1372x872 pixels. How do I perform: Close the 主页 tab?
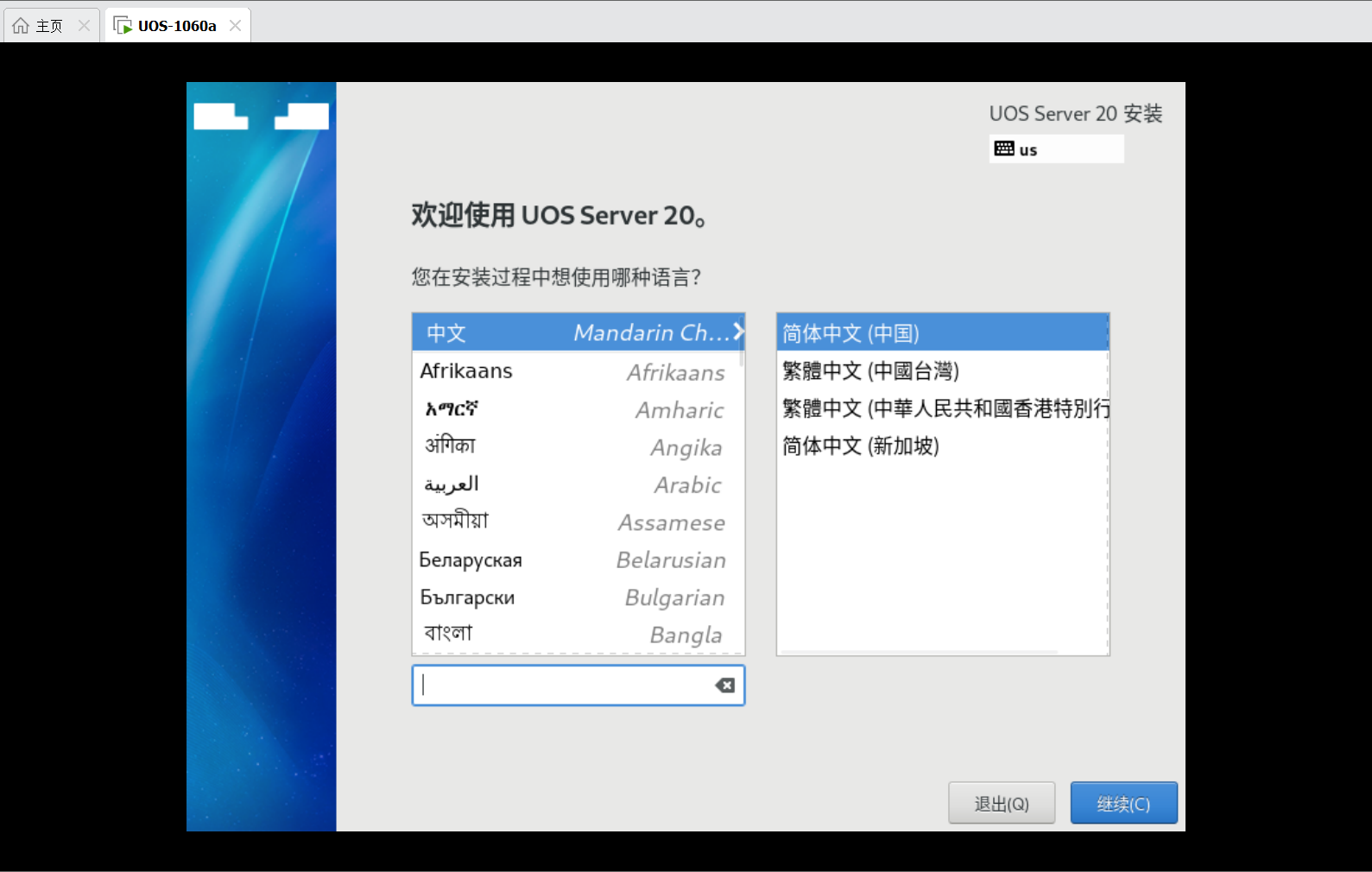(84, 26)
